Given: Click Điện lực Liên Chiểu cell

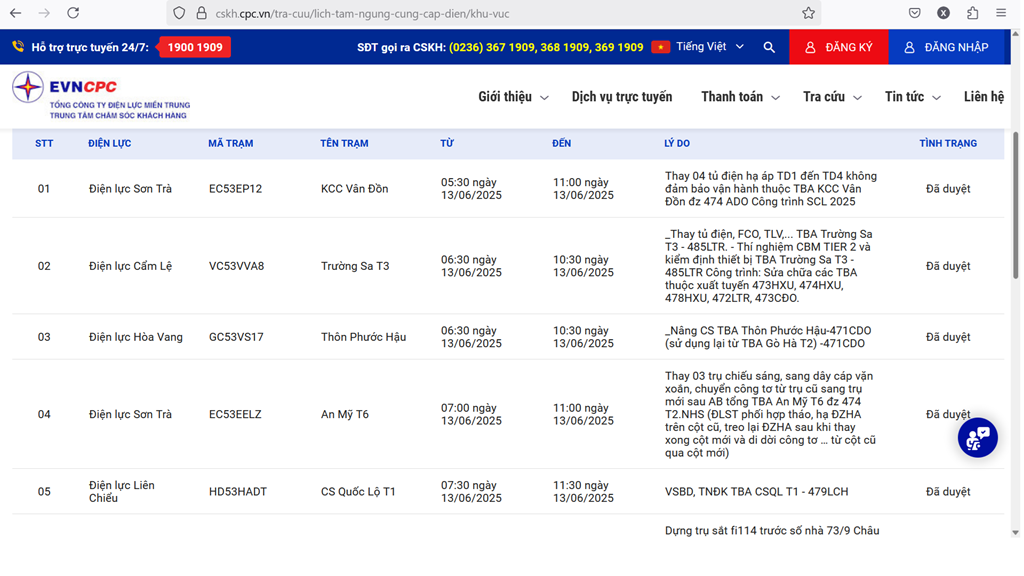Looking at the screenshot, I should point(122,492).
